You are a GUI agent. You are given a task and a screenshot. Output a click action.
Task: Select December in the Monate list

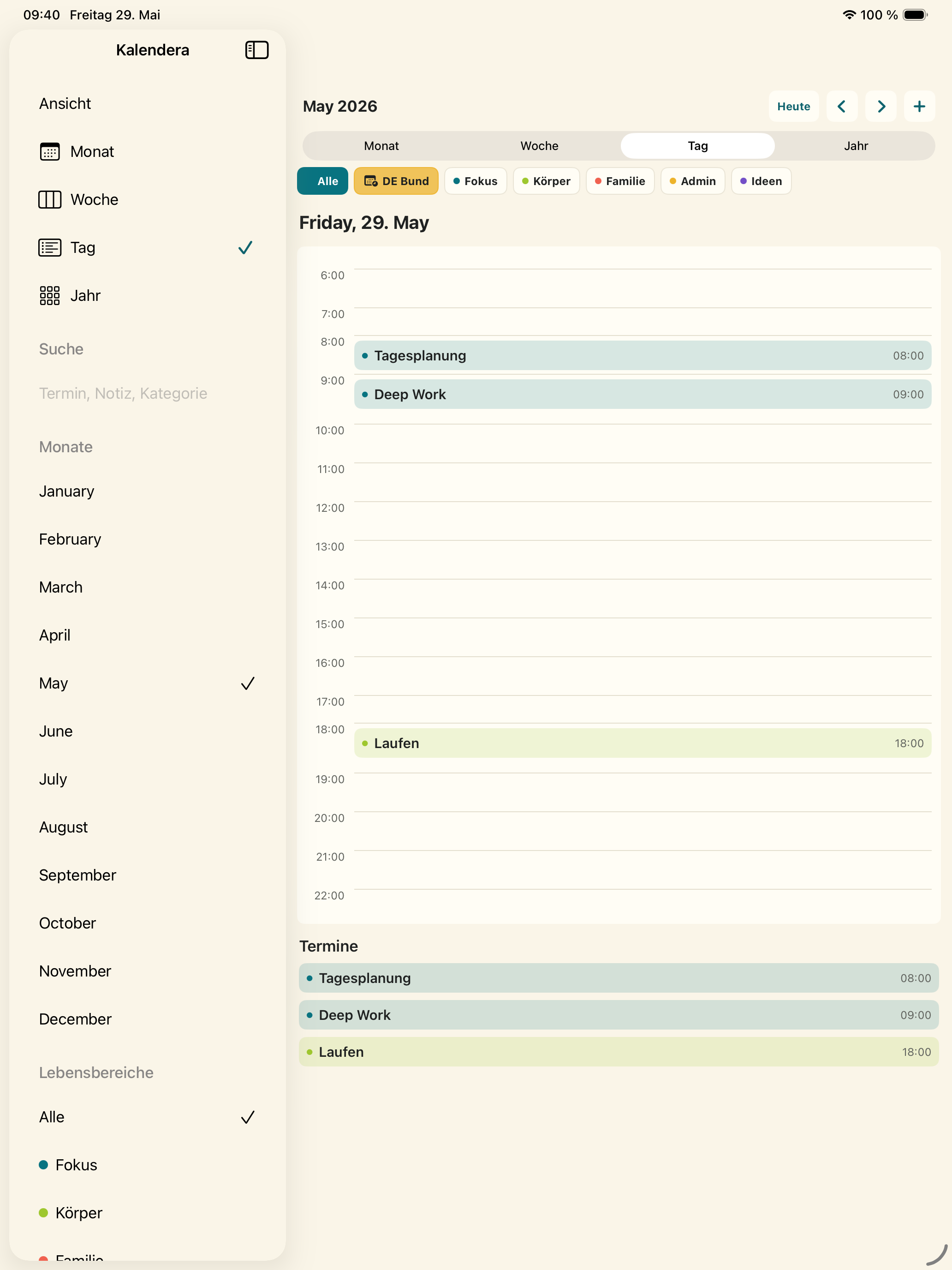coord(148,1019)
